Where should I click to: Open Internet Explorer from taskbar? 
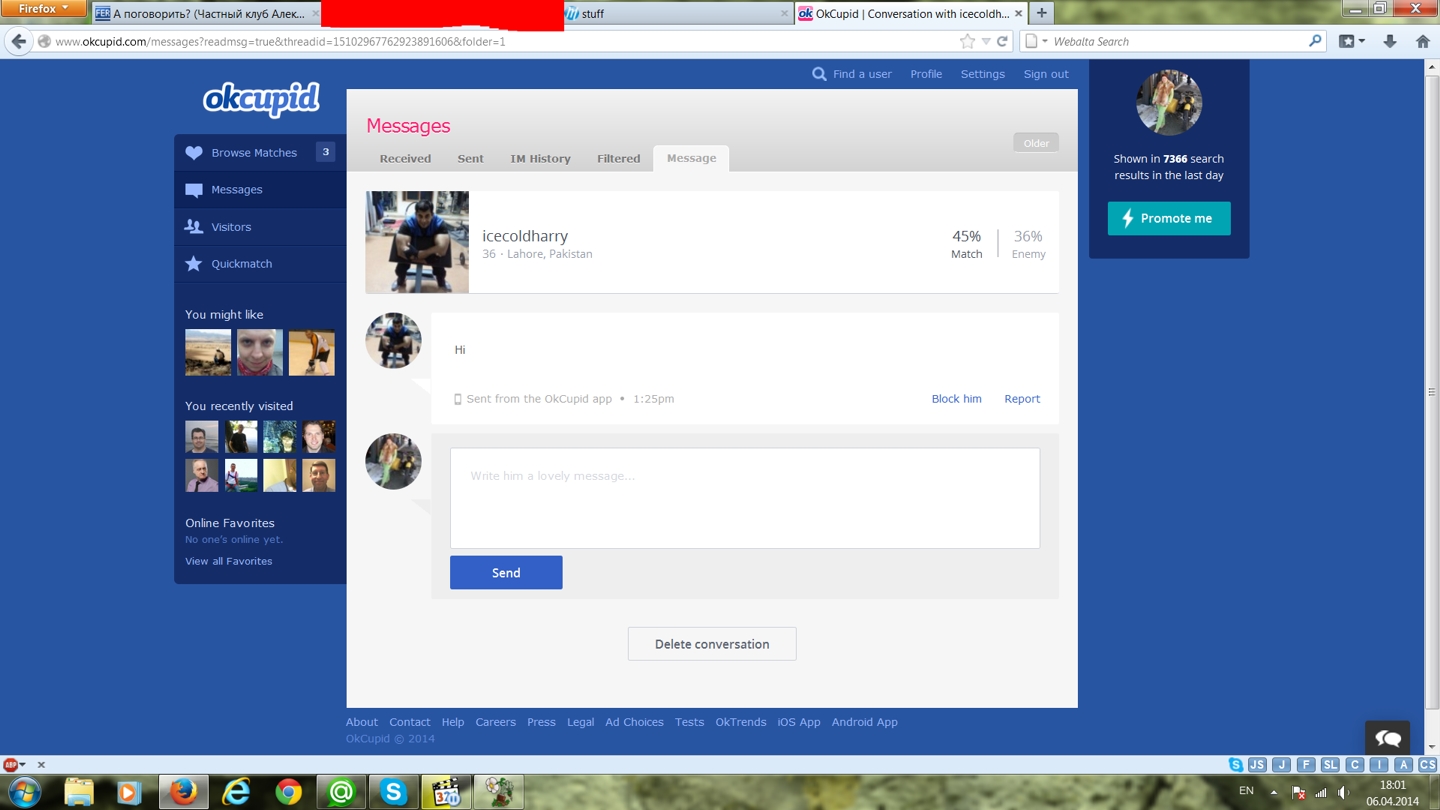click(236, 792)
